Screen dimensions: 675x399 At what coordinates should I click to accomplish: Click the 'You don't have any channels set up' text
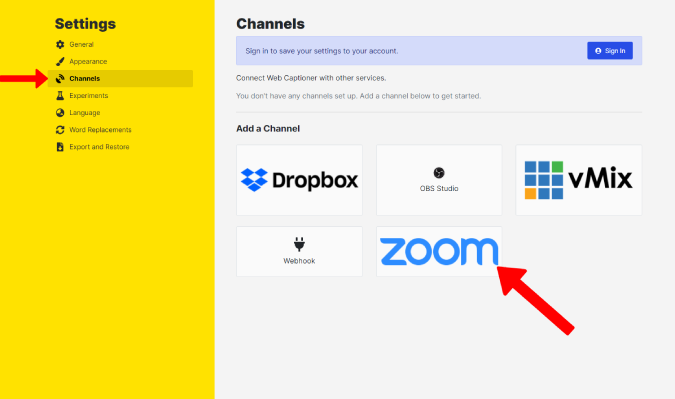358,96
